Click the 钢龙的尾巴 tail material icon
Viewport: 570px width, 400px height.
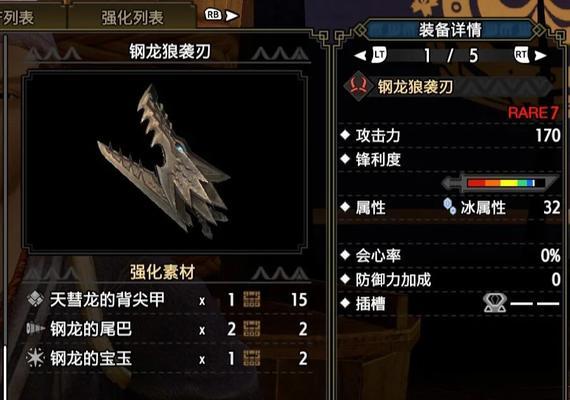35,329
